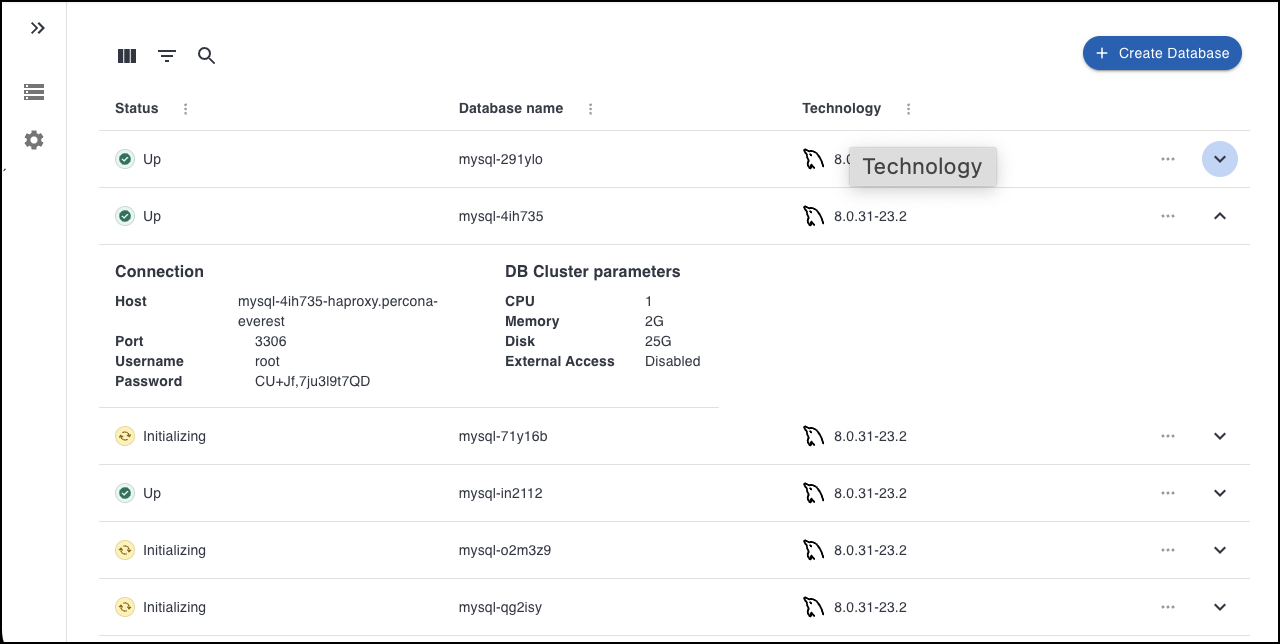
Task: Click the show/hide columns icon
Action: (x=127, y=56)
